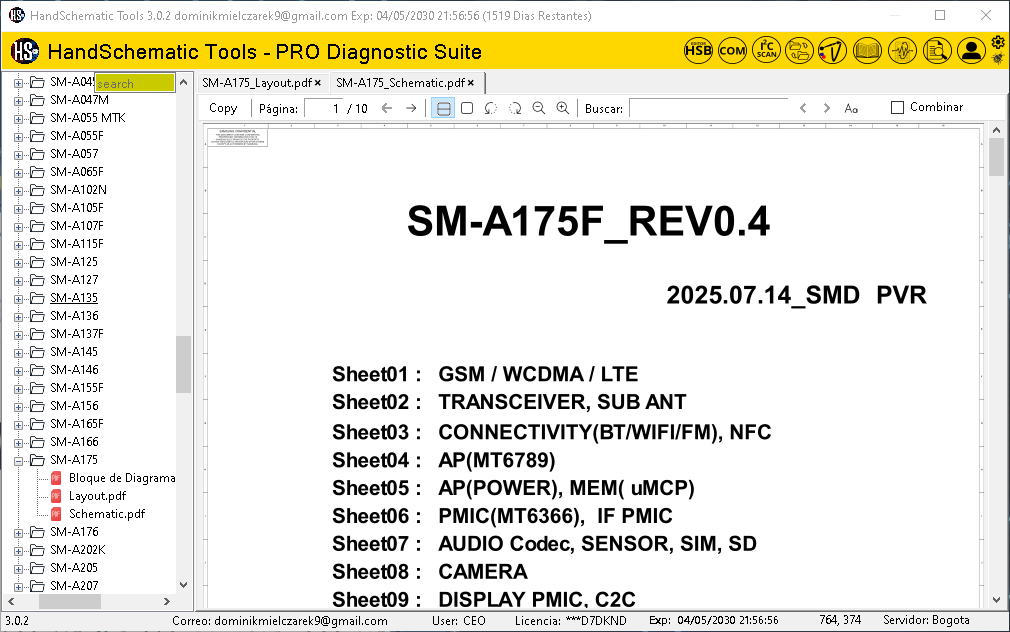Image resolution: width=1010 pixels, height=632 pixels.
Task: Open the waveform signal icon
Action: pos(902,50)
